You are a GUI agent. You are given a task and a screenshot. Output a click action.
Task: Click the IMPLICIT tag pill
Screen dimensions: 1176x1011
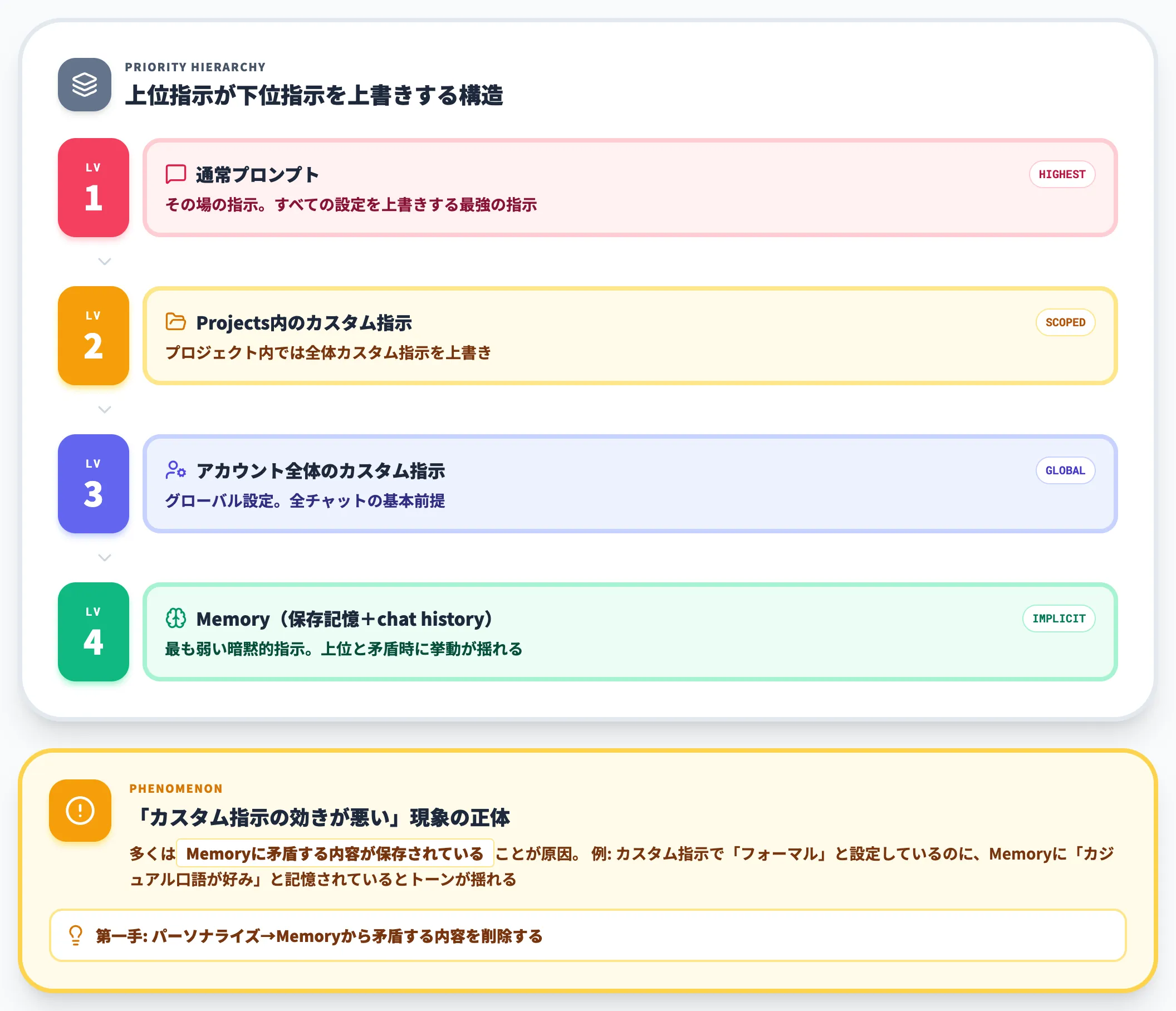[x=1059, y=619]
